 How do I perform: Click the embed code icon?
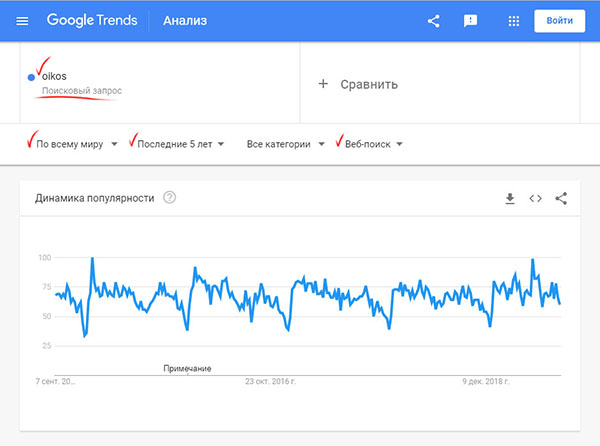[x=536, y=198]
